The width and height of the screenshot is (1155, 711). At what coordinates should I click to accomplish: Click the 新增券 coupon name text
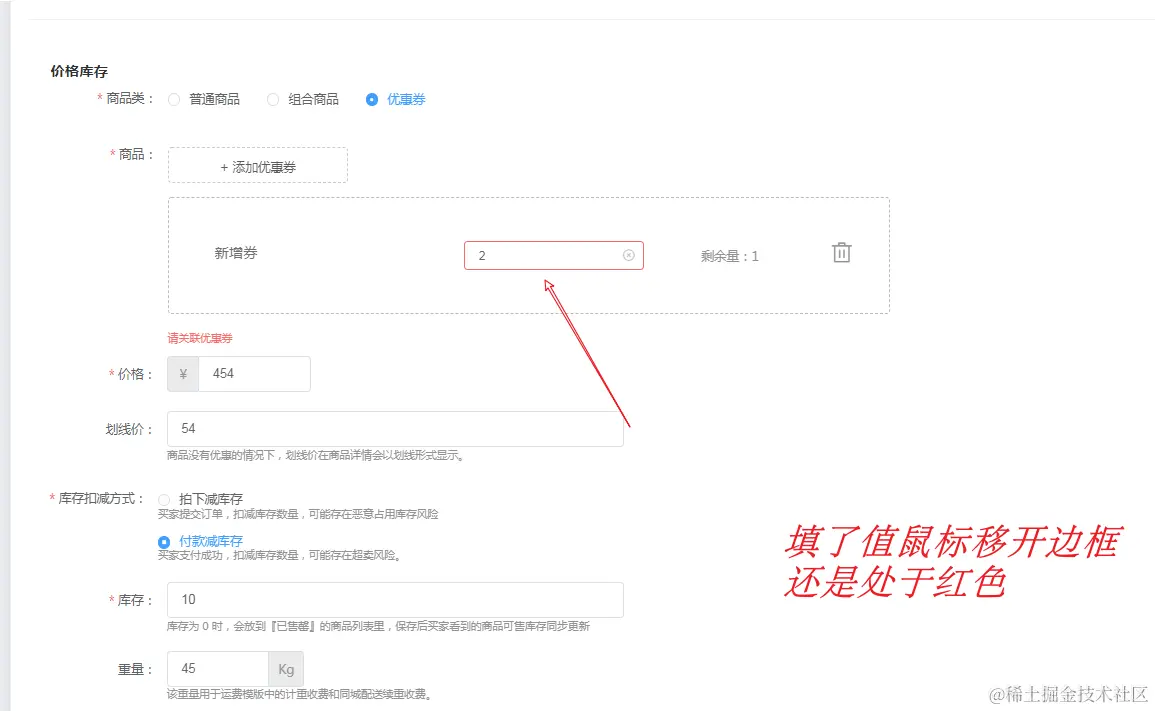point(236,253)
